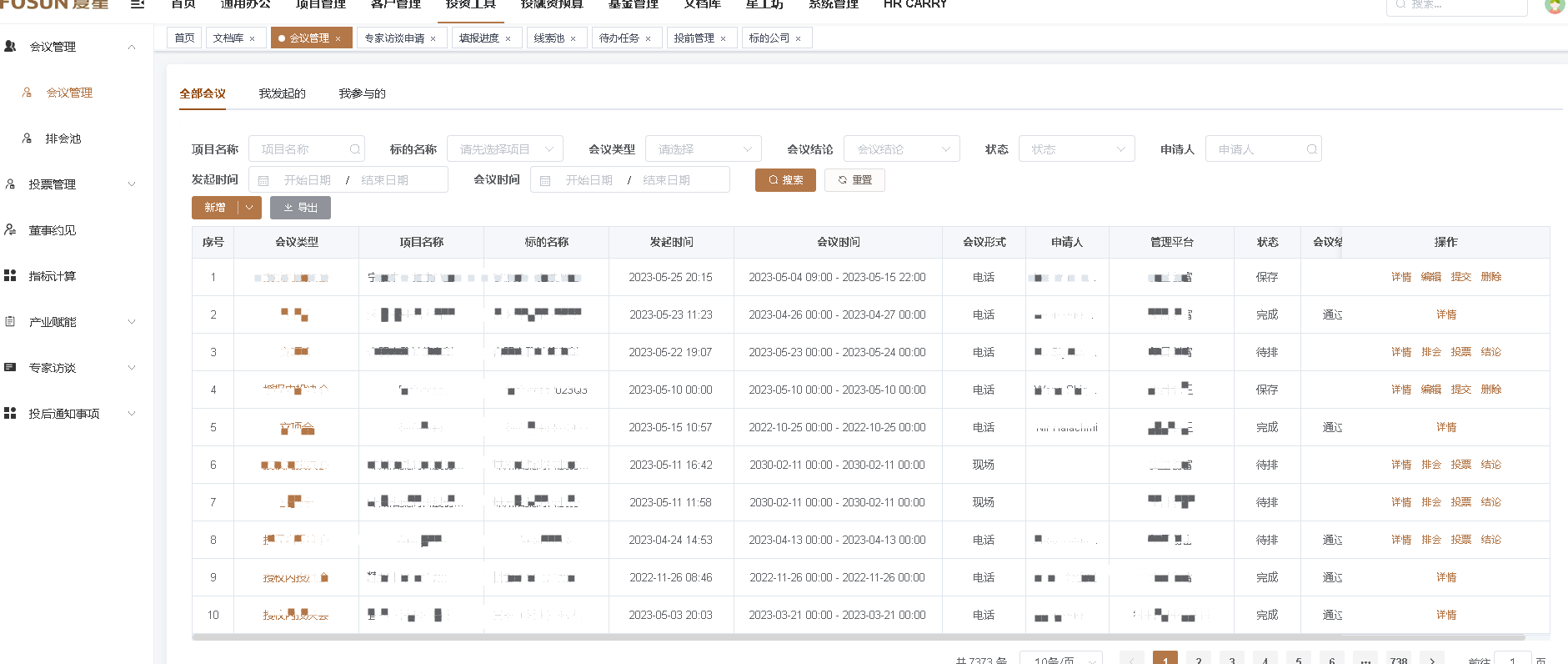Click 结论 link in row 8
This screenshot has width=1568, height=664.
click(1491, 540)
